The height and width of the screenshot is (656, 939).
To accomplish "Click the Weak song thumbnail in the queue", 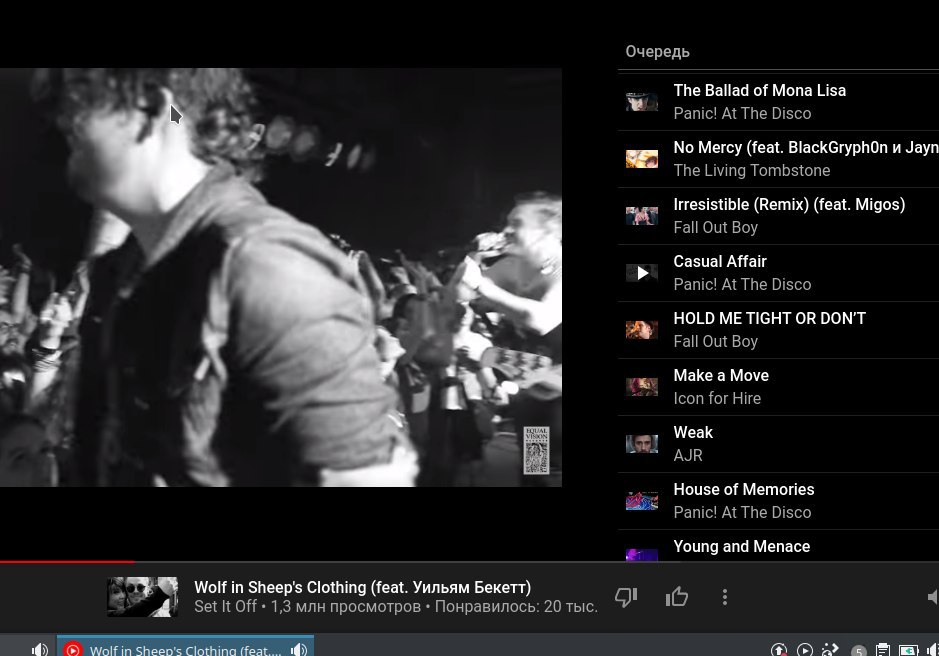I will [642, 444].
